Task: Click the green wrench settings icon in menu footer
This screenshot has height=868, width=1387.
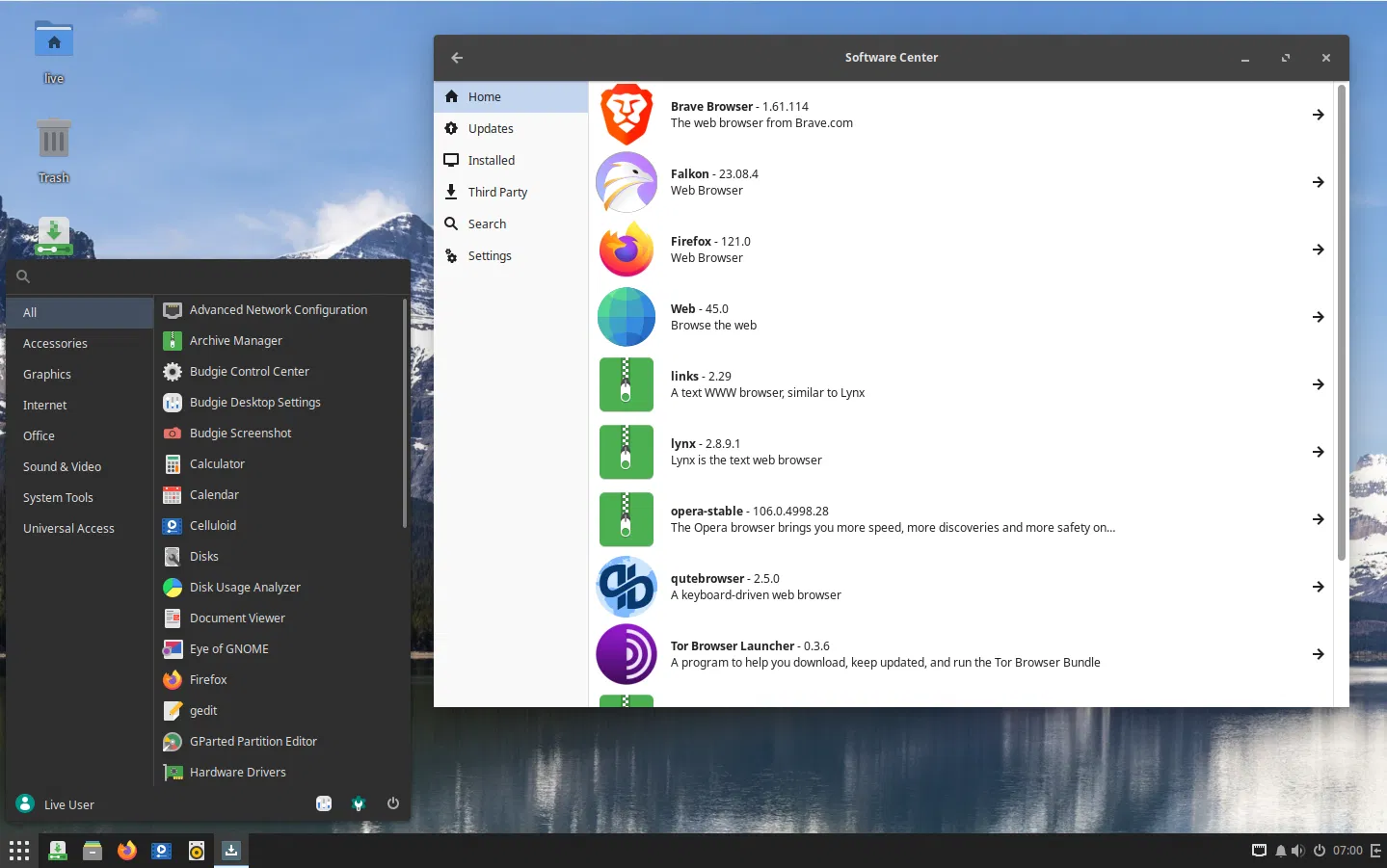Action: (359, 803)
